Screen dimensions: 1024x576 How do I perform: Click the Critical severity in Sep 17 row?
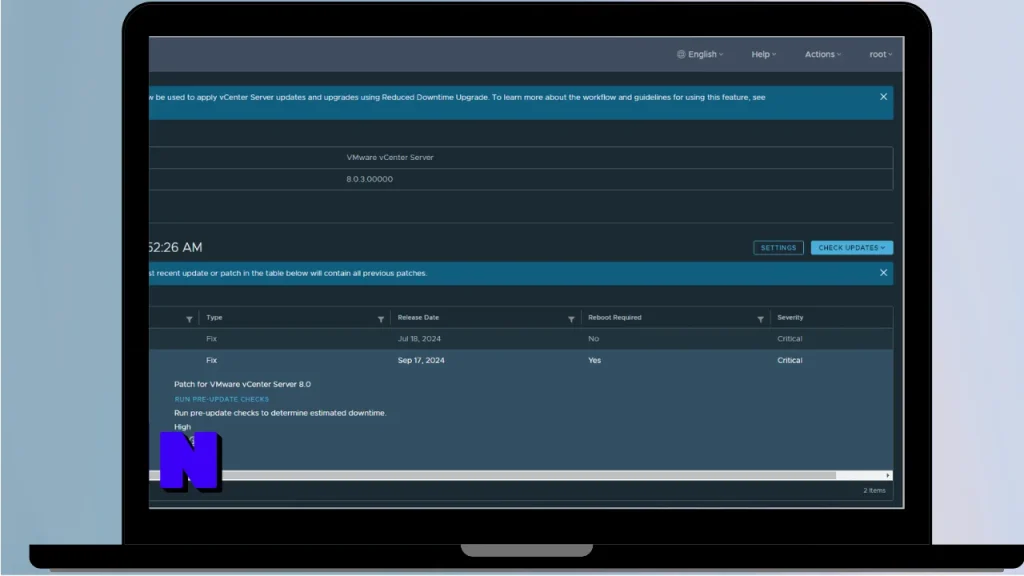point(790,360)
